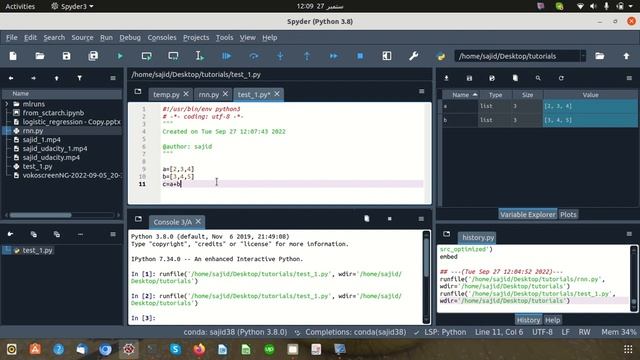Sort variables by Type column
Screen dimensions: 640x360
496,95
